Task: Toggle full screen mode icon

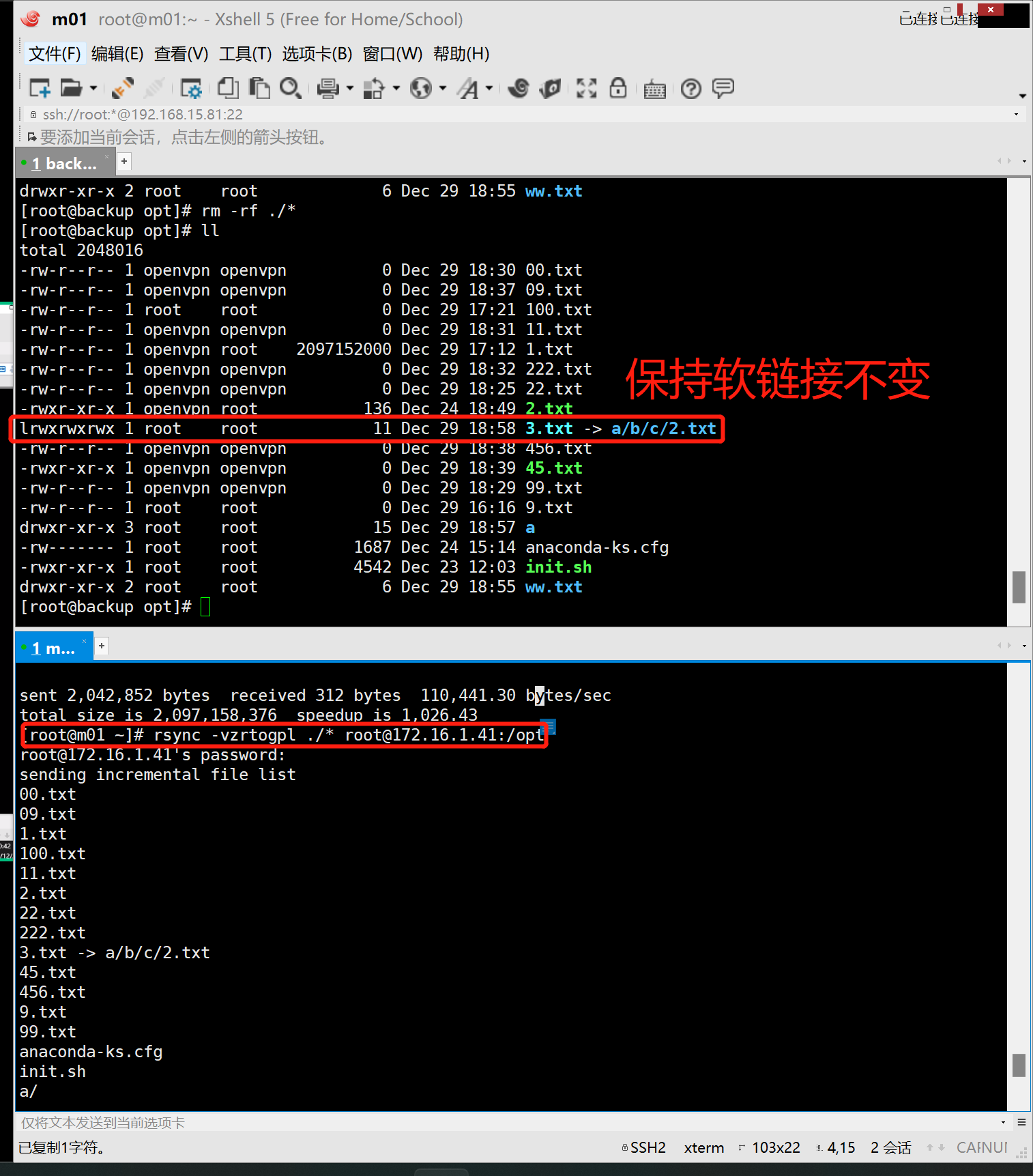Action: tap(586, 88)
